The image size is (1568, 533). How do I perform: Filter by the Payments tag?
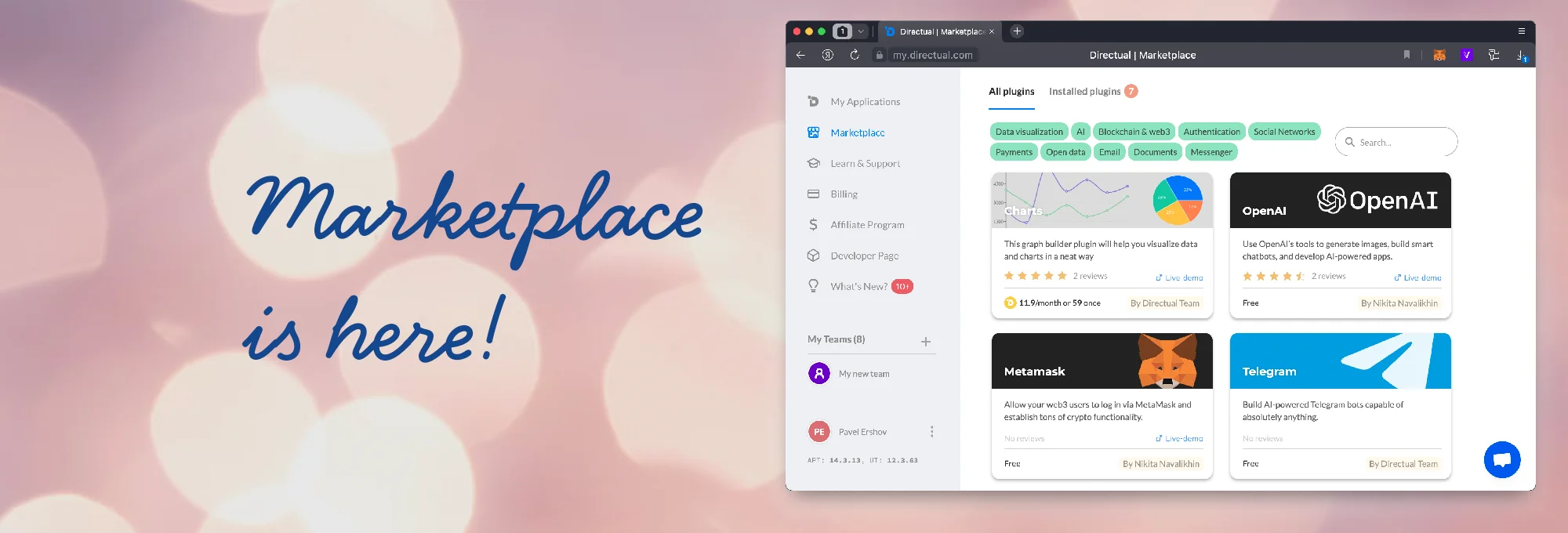coord(1014,152)
